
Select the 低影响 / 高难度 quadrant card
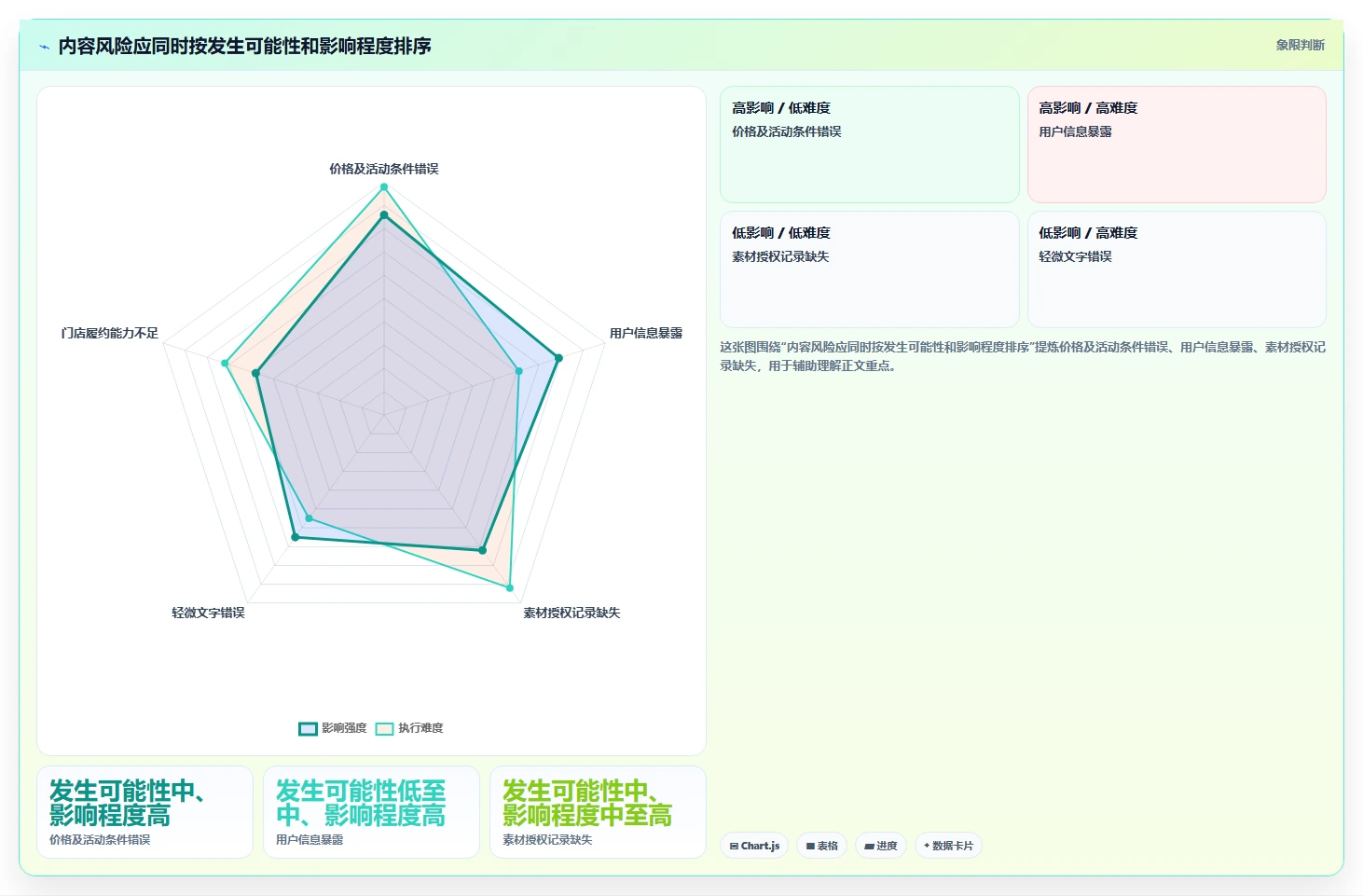pyautogui.click(x=1177, y=269)
